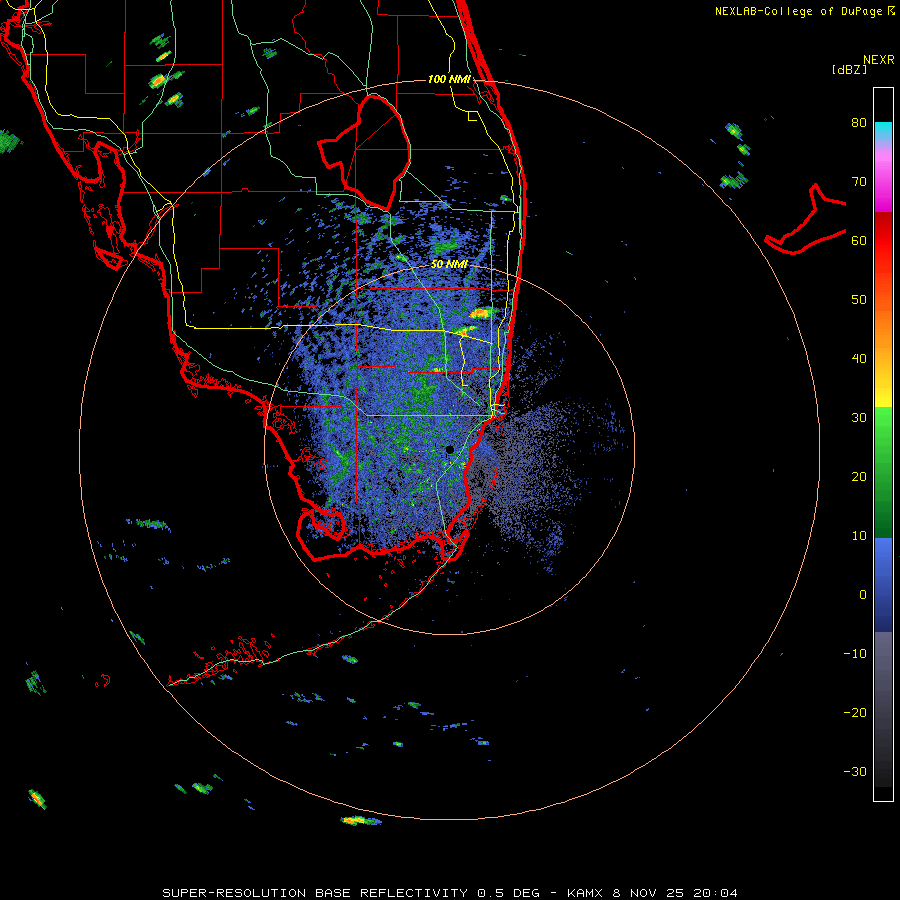
Task: Click the 20 value on the dBZ scale
Action: (859, 477)
